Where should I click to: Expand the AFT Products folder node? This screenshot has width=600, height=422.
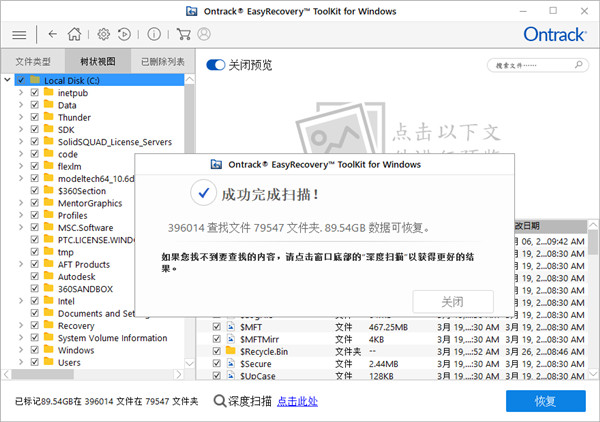21,264
